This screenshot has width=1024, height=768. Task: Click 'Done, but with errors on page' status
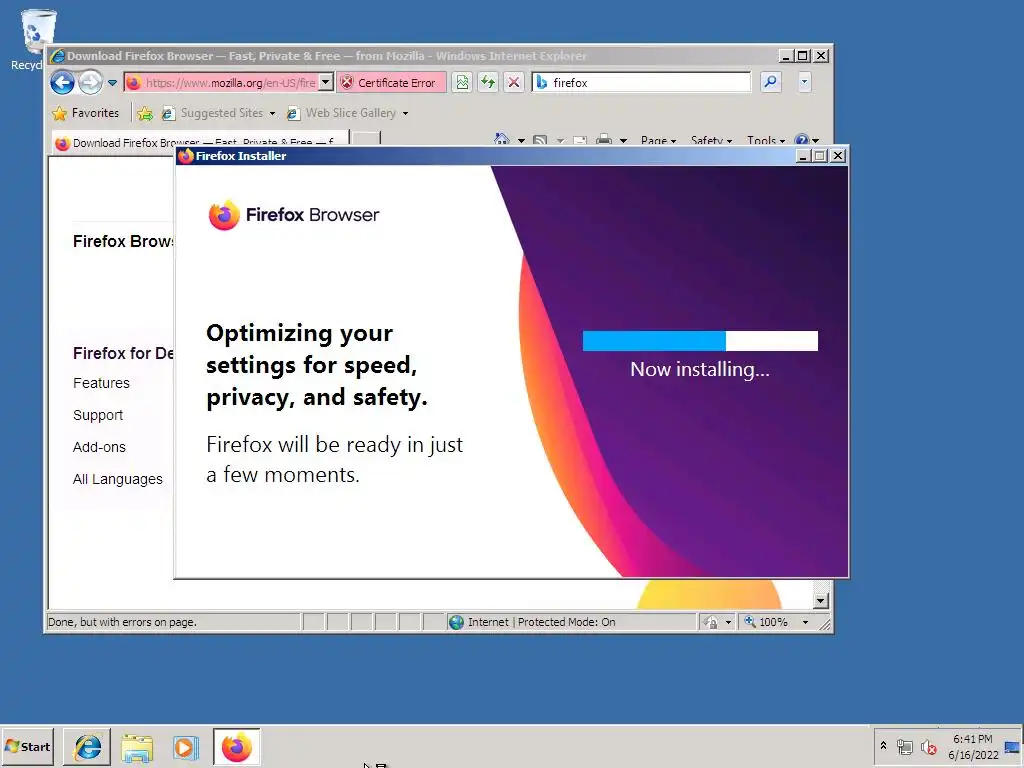[122, 622]
